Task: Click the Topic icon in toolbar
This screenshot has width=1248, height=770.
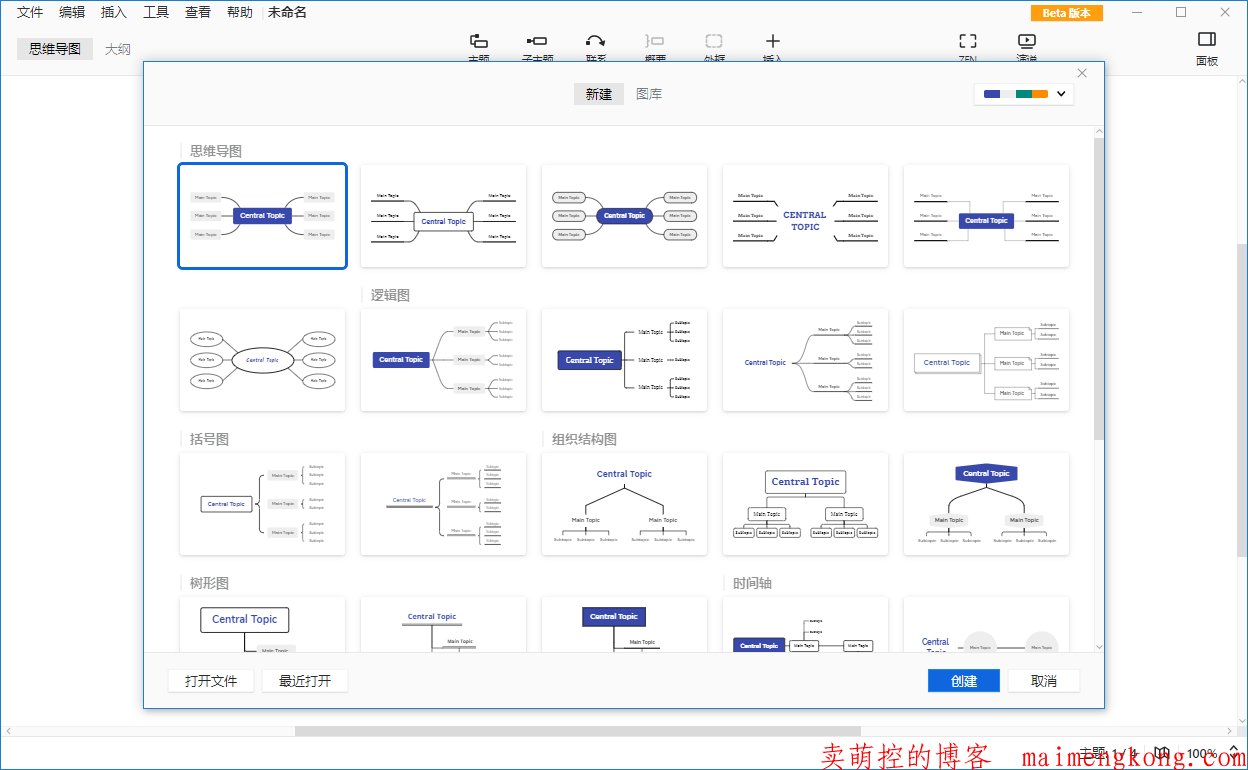Action: [479, 42]
